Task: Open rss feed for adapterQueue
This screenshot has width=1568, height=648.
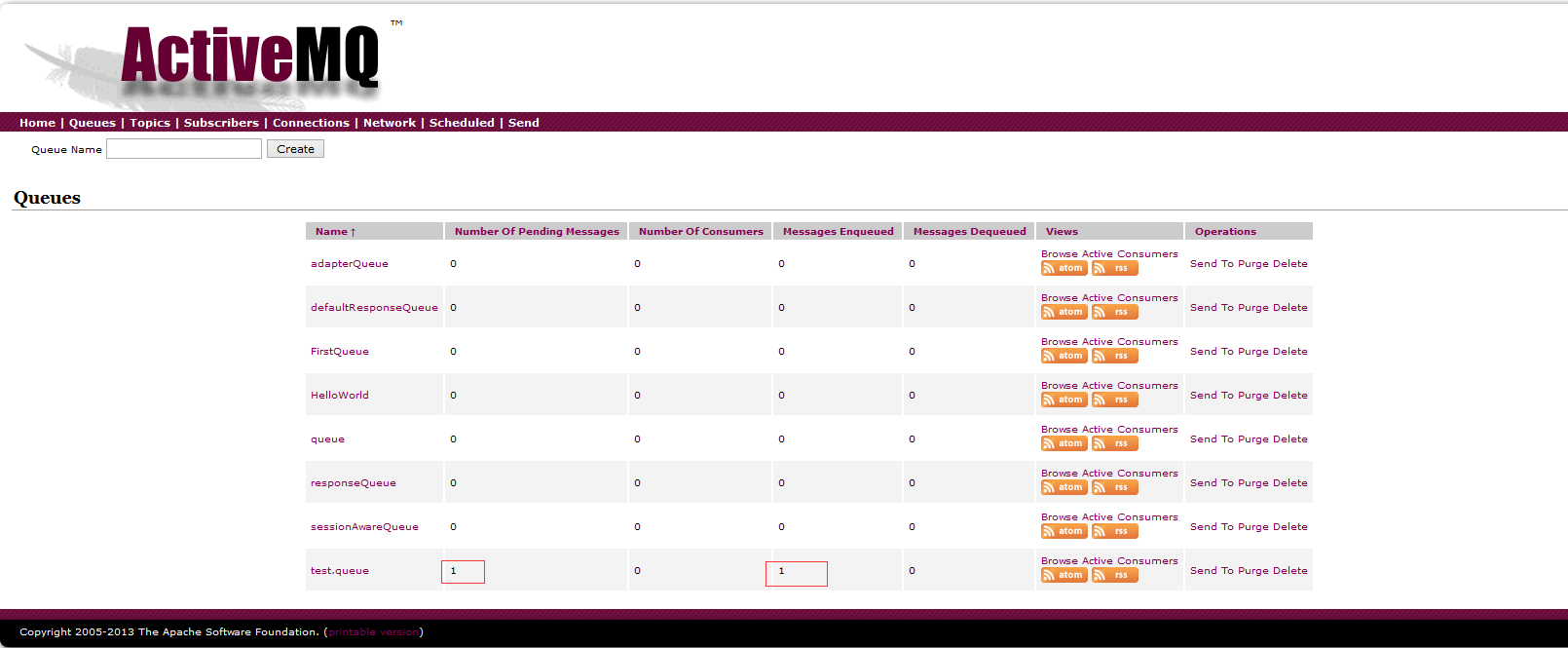Action: 1115,268
